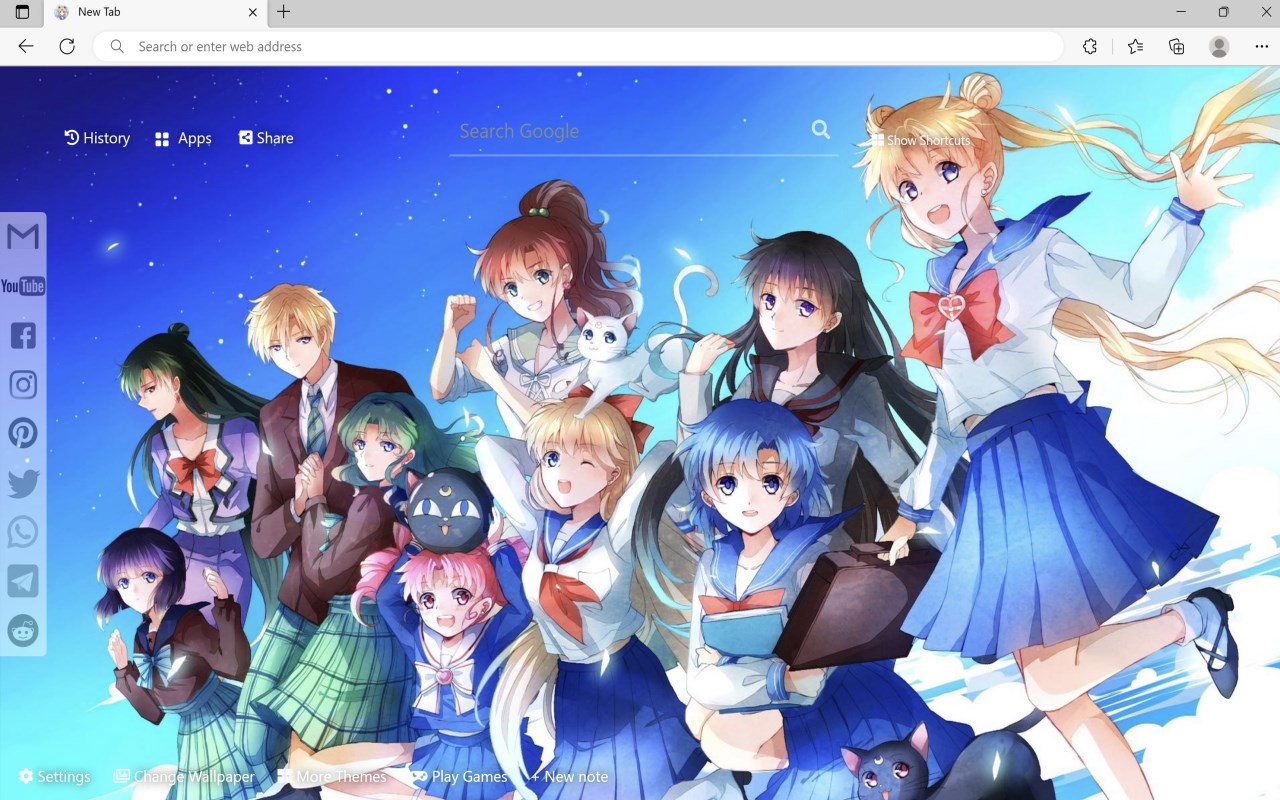The height and width of the screenshot is (800, 1280).
Task: Select the New Tab tab
Action: (x=155, y=13)
